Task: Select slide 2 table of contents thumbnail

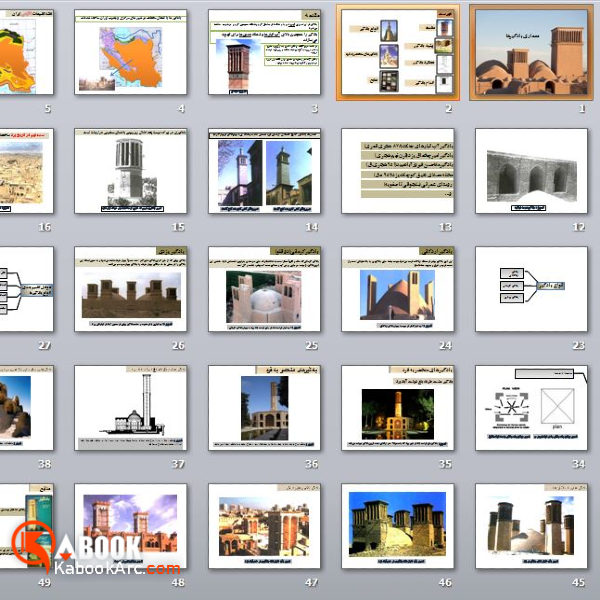Action: 398,52
